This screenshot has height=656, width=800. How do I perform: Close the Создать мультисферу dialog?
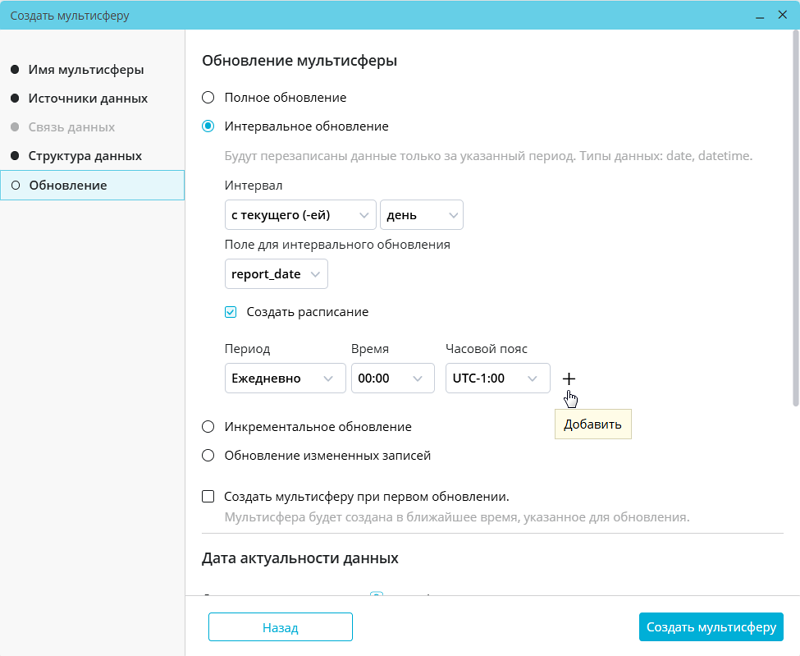pos(782,16)
